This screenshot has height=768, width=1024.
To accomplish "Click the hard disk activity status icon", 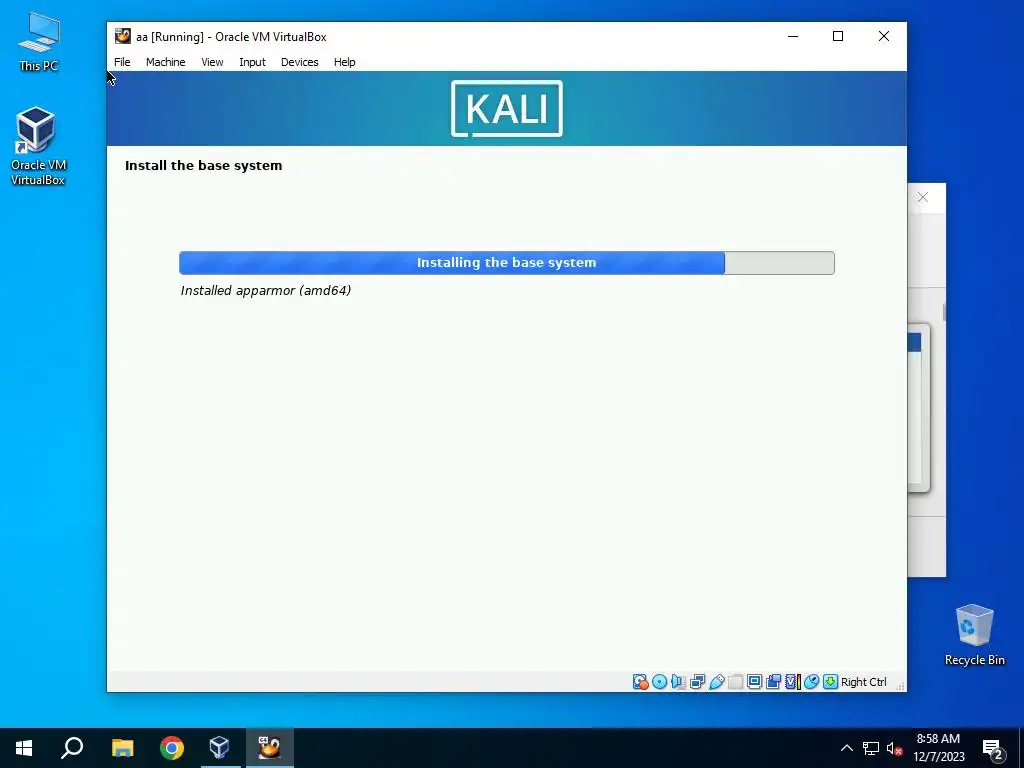I will tap(641, 682).
